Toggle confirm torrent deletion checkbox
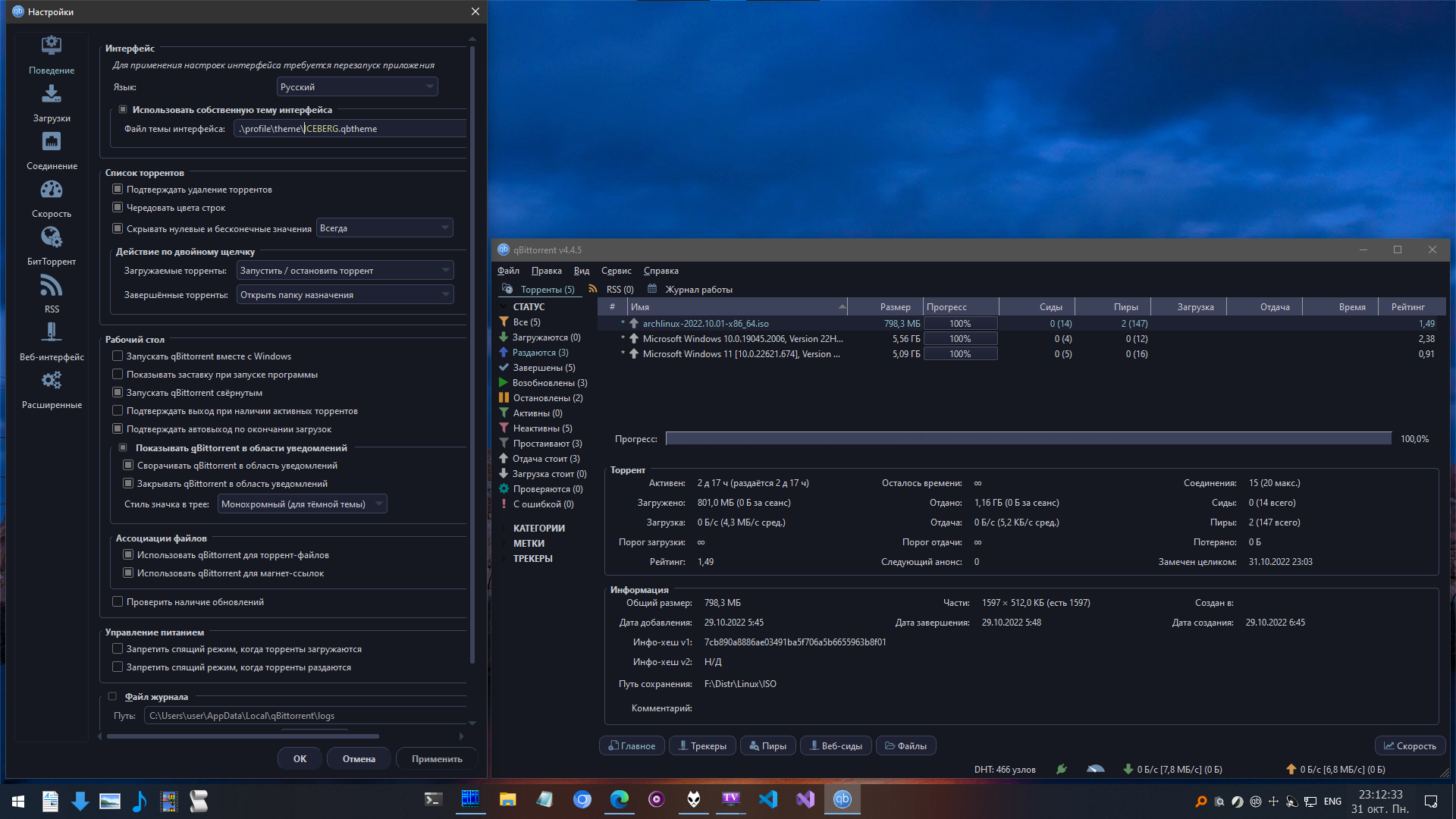This screenshot has width=1456, height=819. point(118,190)
